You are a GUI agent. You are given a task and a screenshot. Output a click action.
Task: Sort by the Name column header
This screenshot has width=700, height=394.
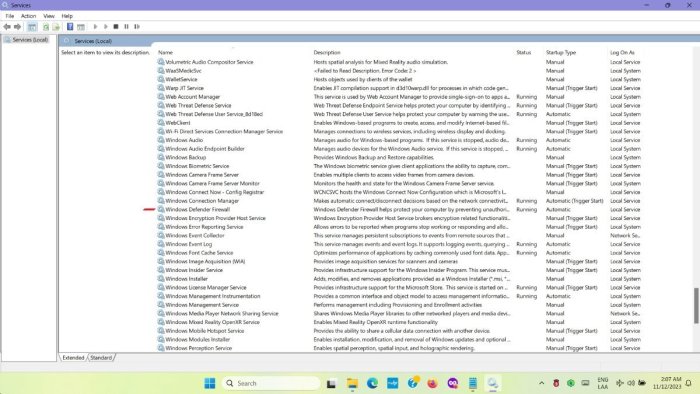[165, 53]
